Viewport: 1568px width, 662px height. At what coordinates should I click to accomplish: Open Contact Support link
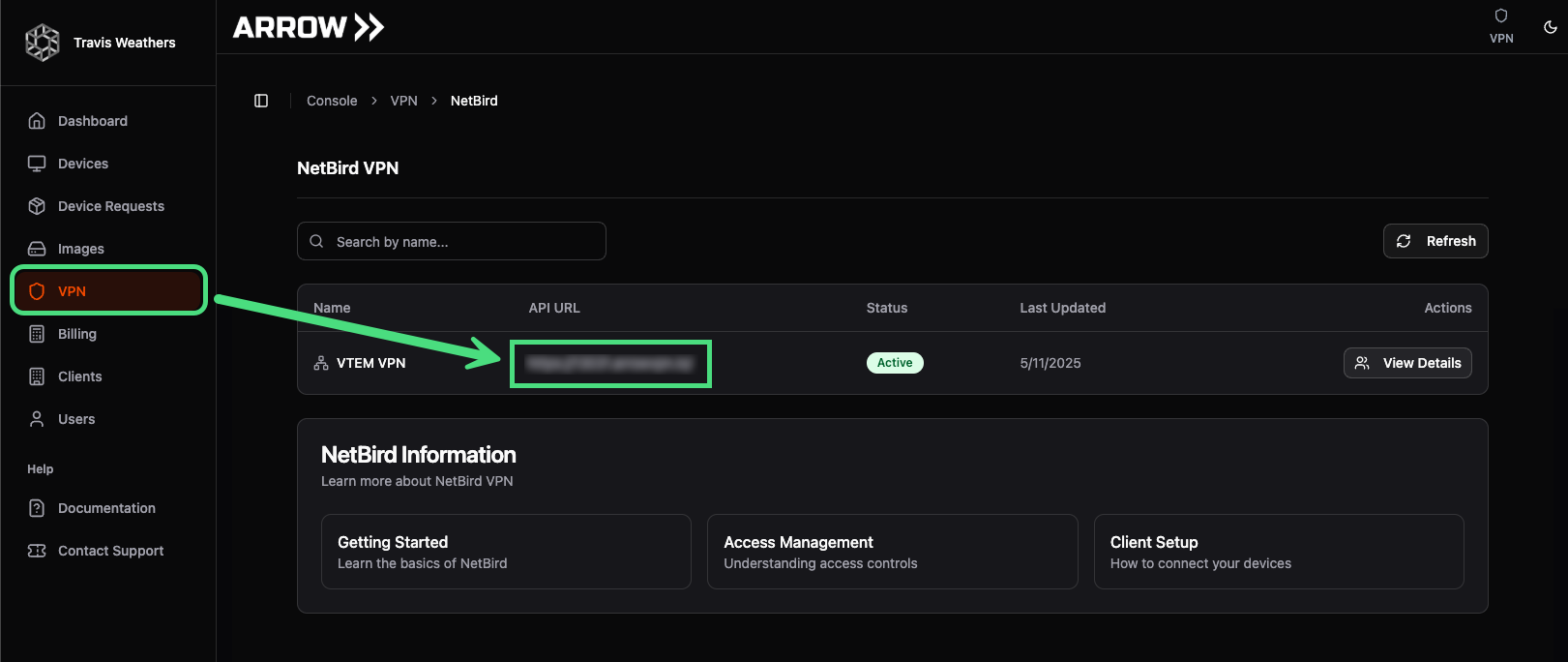107,551
